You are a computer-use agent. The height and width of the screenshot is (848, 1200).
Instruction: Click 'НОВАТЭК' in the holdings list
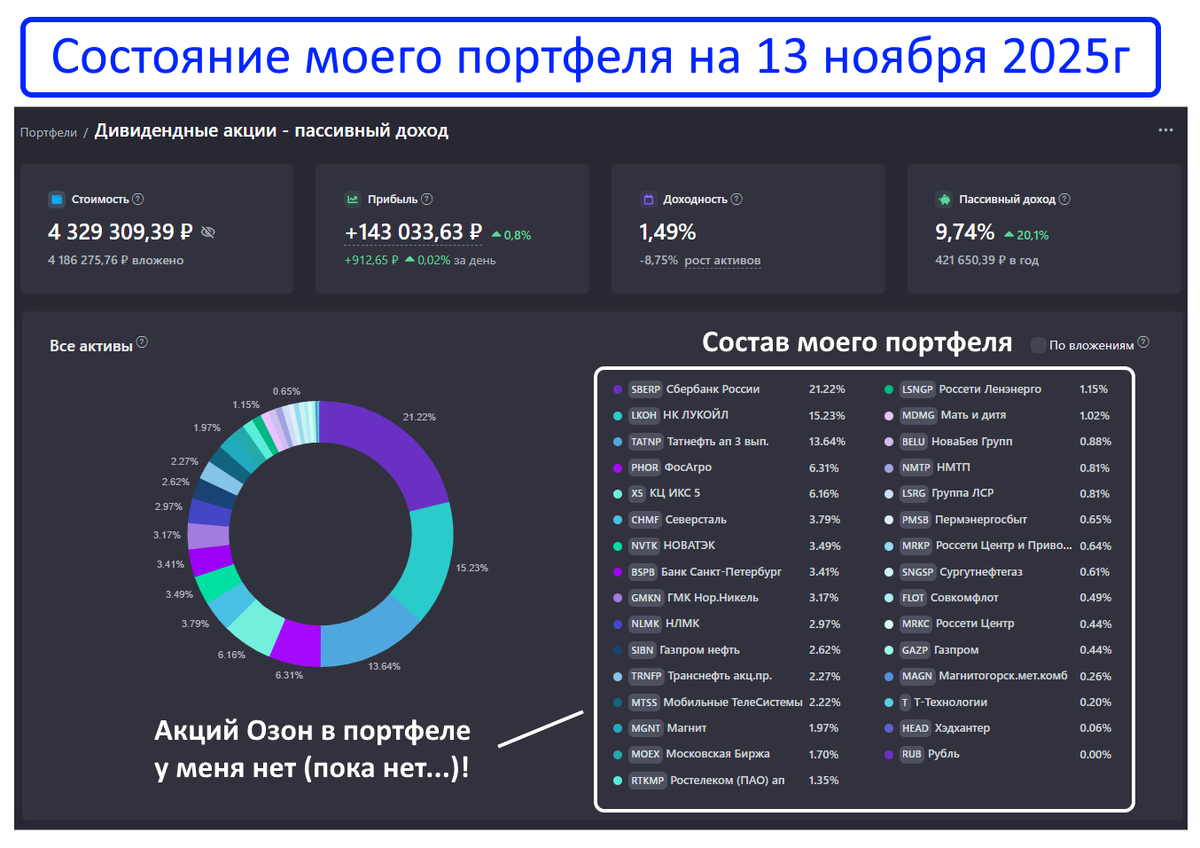click(x=691, y=545)
